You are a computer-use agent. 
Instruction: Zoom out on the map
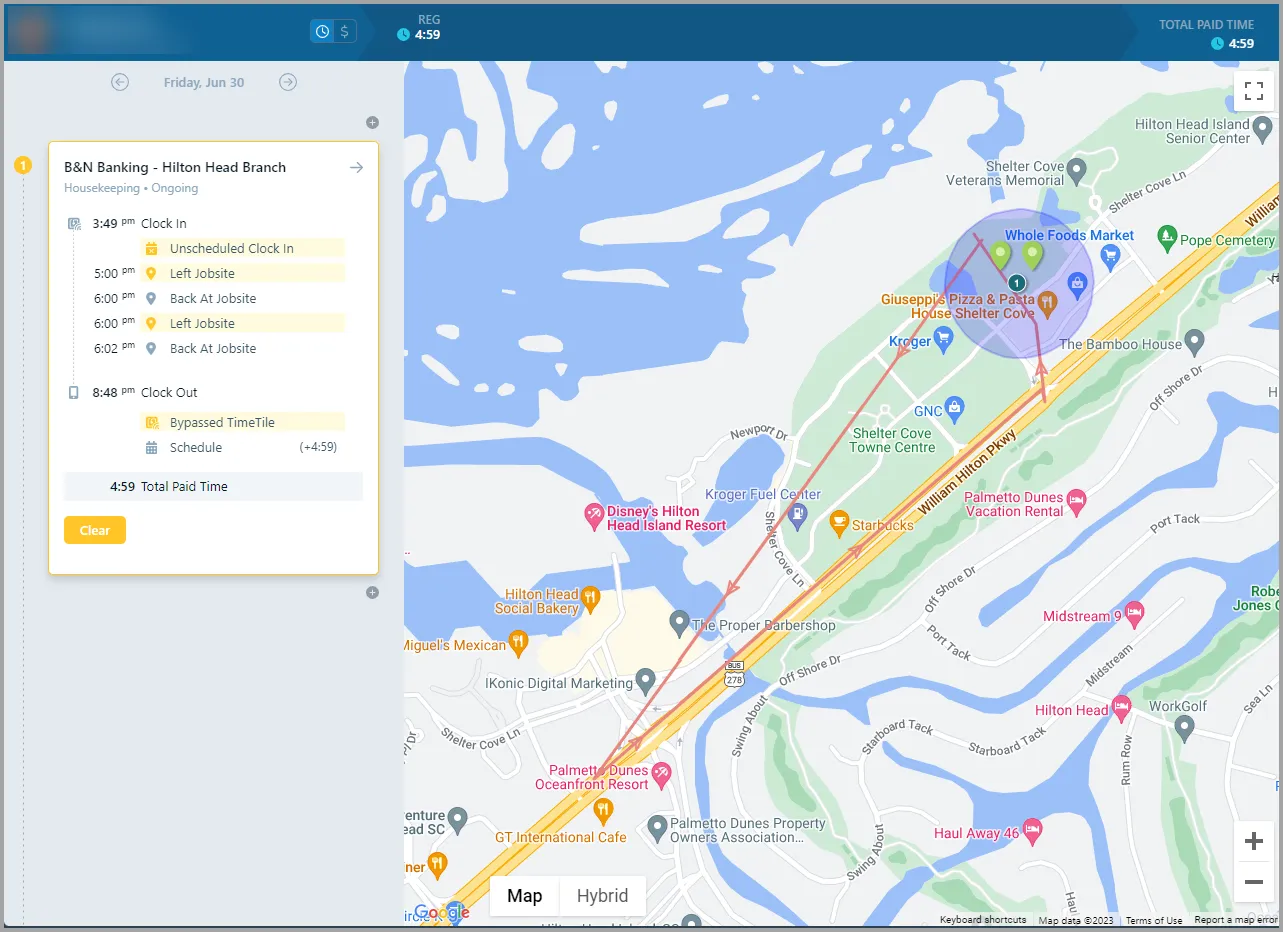(1254, 882)
